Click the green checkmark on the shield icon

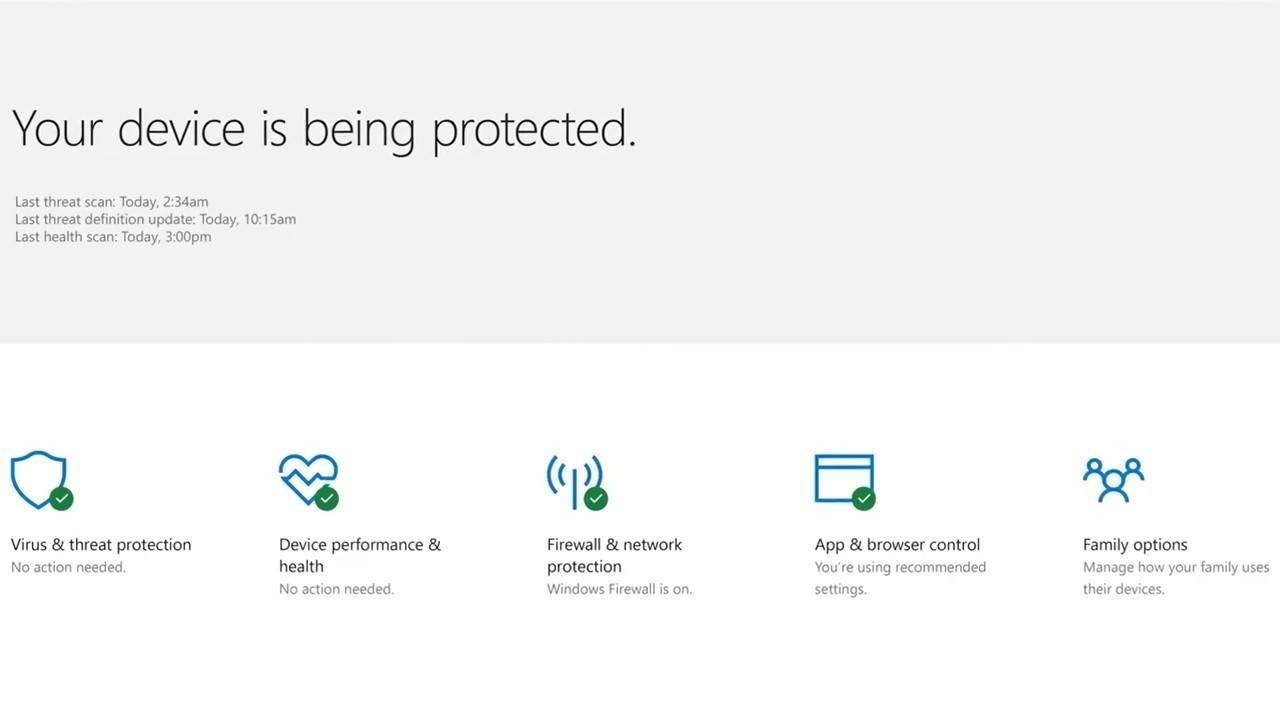click(x=61, y=498)
